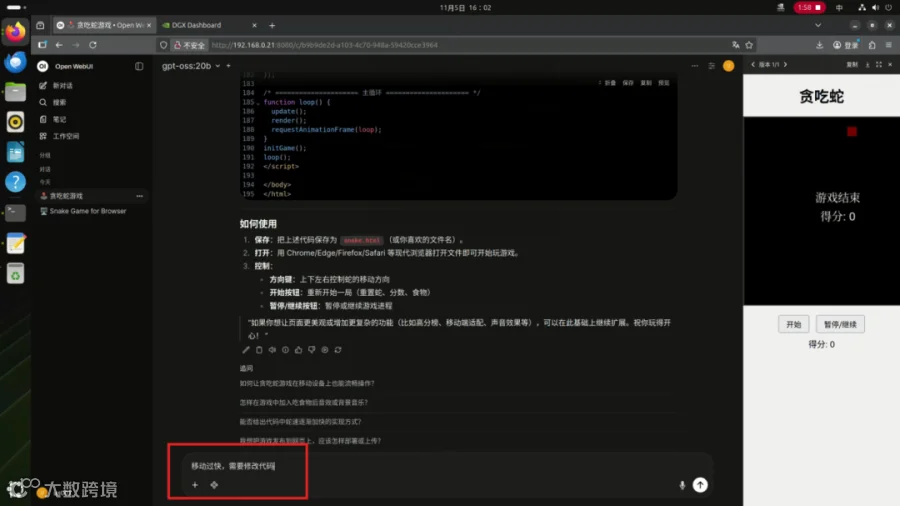Click the red food square in game canvas
The width and height of the screenshot is (900, 506).
coord(852,132)
